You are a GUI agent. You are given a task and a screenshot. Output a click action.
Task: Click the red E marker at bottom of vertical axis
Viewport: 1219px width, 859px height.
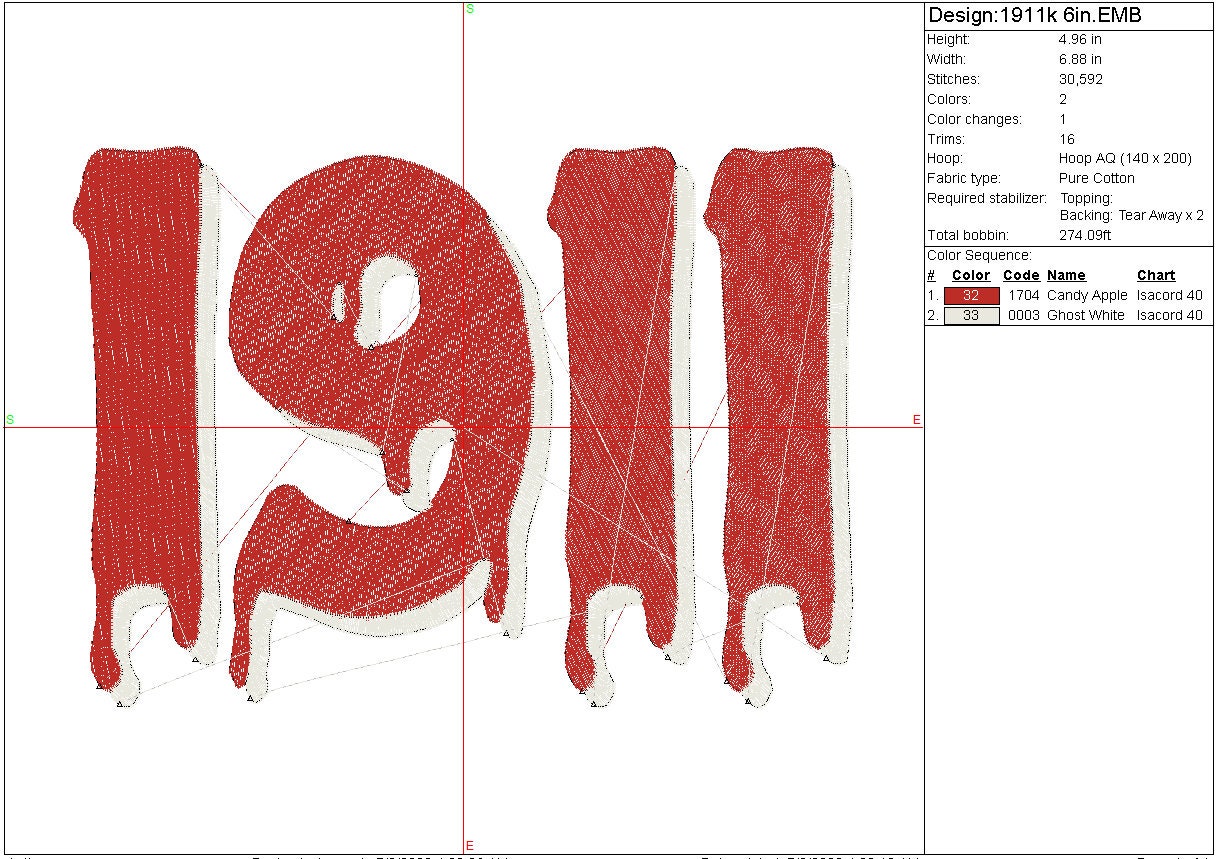(x=469, y=846)
